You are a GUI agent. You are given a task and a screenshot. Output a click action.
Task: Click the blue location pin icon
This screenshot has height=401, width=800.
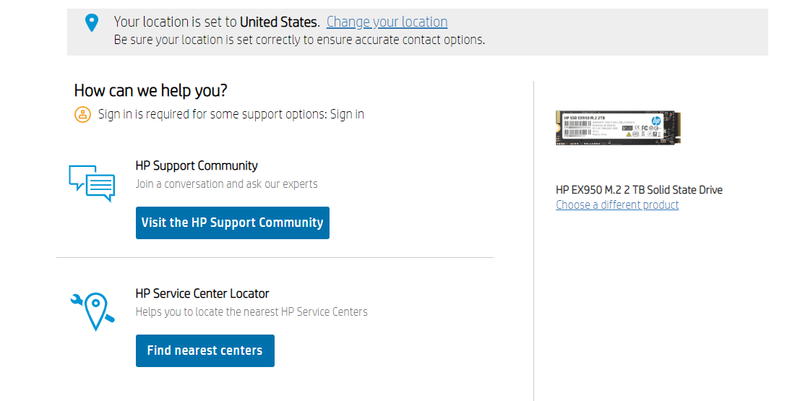point(92,22)
